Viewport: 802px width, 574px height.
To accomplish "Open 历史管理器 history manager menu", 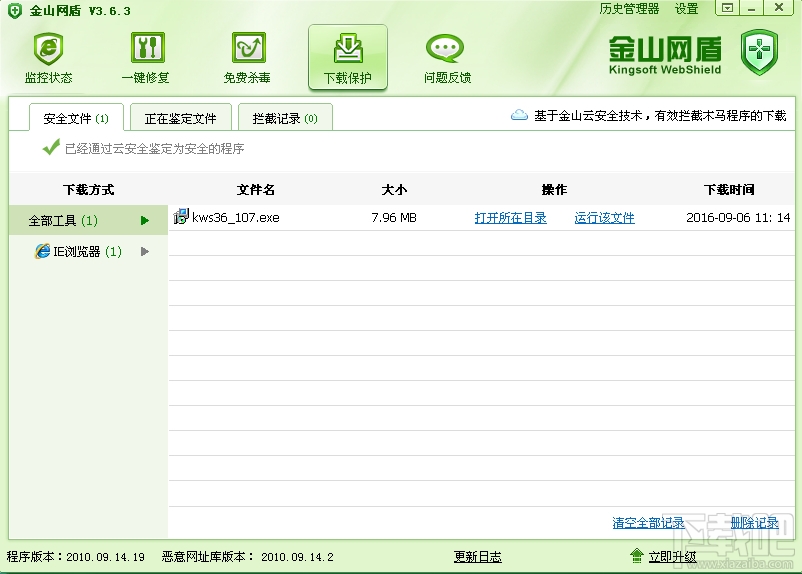I will [x=629, y=9].
